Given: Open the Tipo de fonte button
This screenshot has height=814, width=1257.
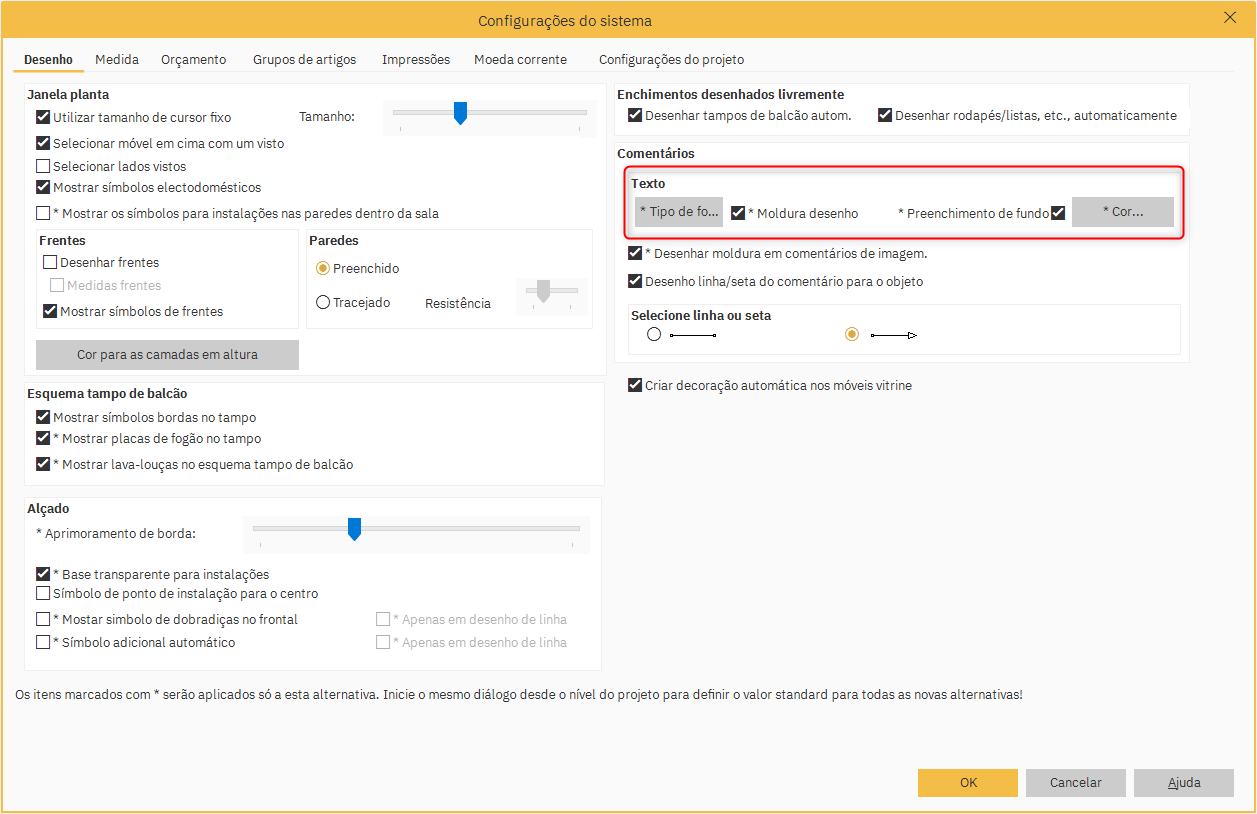Looking at the screenshot, I should [679, 212].
